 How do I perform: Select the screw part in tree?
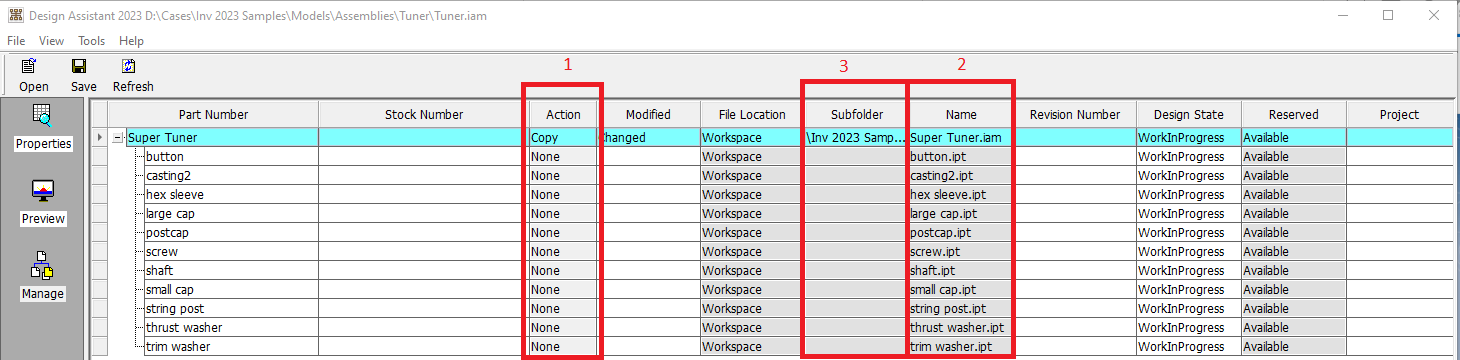click(x=162, y=252)
